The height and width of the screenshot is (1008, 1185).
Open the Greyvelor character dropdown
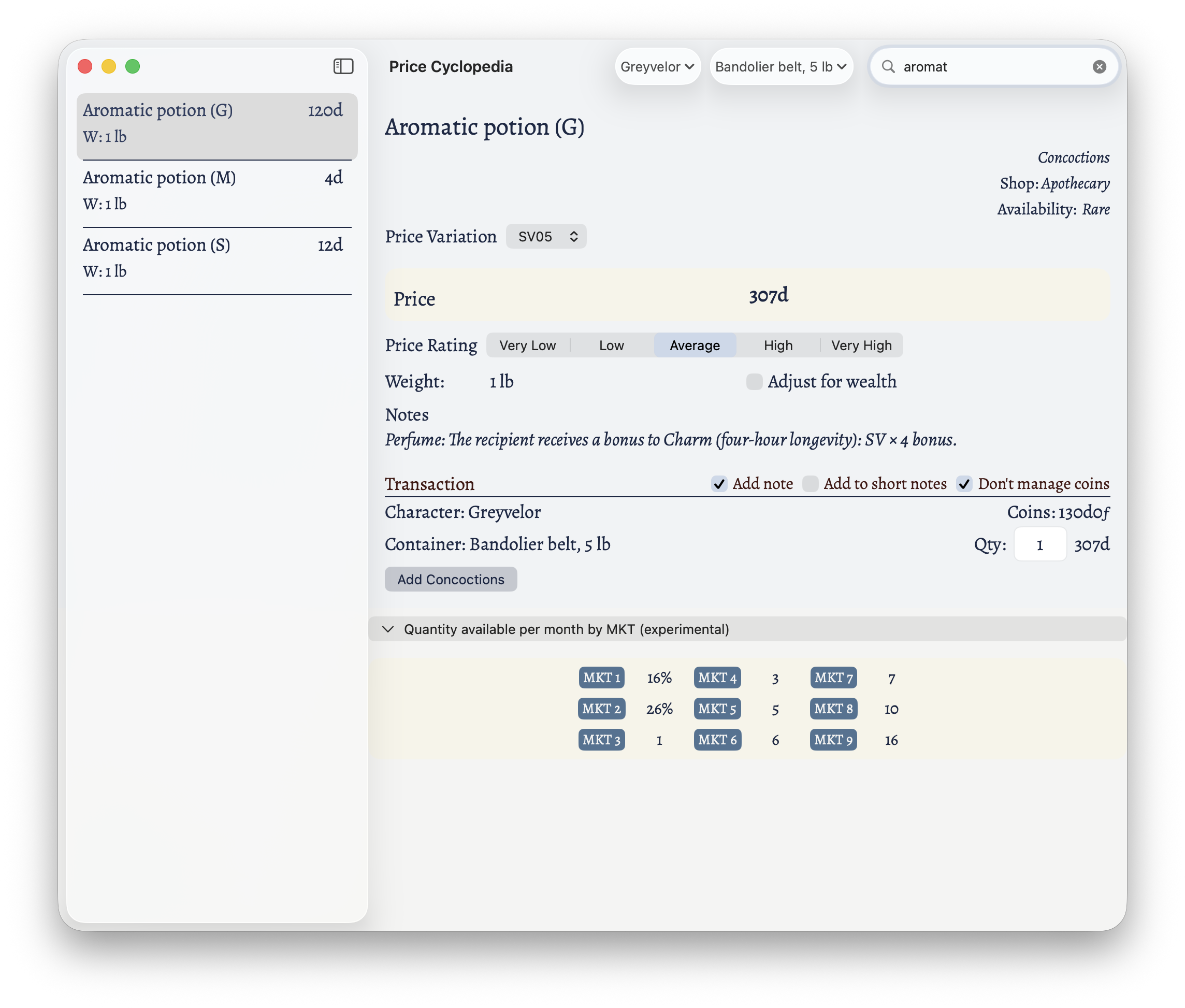(657, 67)
